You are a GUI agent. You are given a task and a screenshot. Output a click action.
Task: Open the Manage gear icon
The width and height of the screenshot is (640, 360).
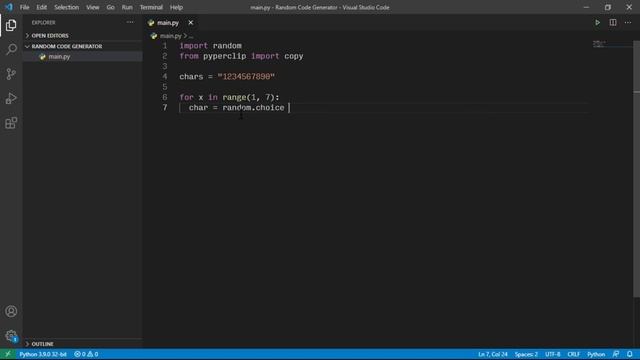11,336
